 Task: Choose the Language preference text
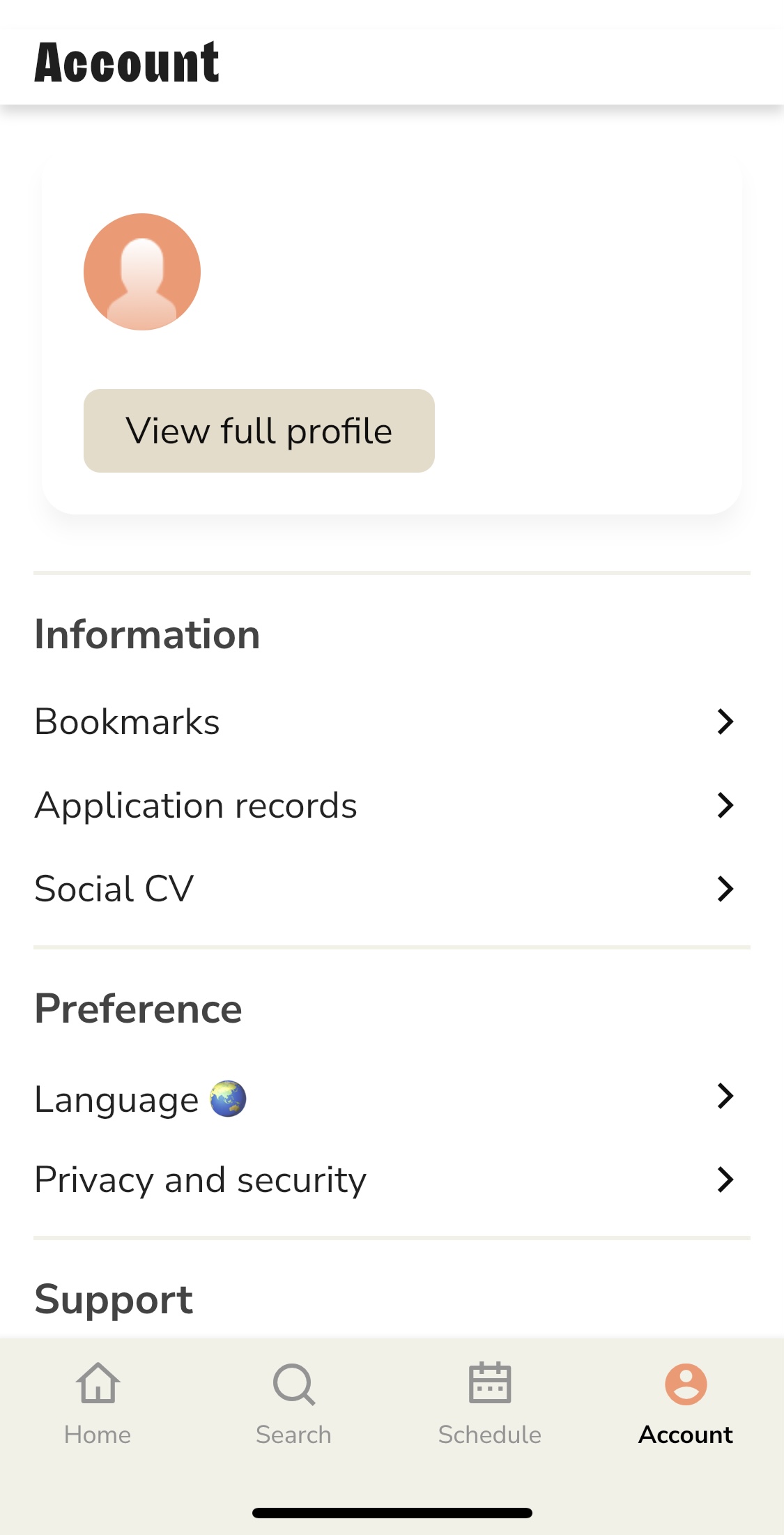[x=116, y=1100]
